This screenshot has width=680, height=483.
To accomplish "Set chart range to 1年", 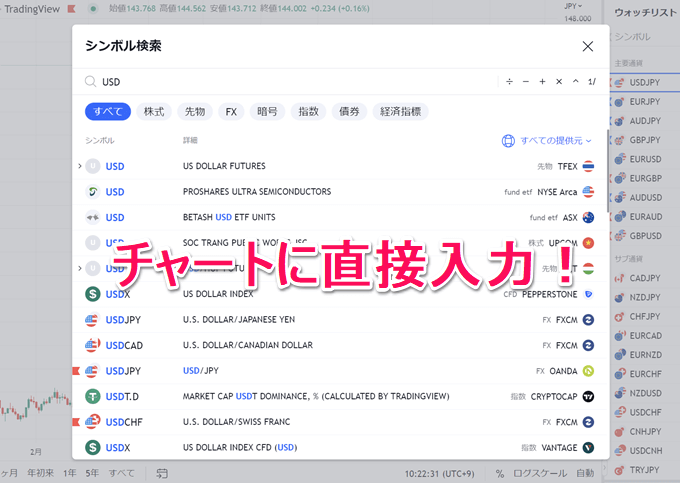I will (69, 473).
